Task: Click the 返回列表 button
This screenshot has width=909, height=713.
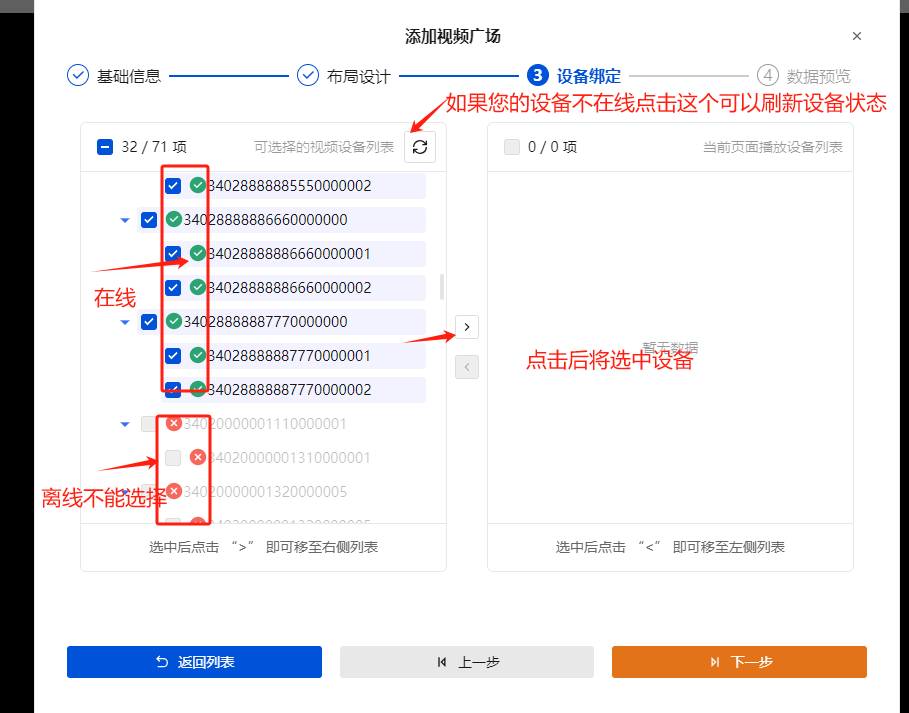Action: tap(193, 661)
